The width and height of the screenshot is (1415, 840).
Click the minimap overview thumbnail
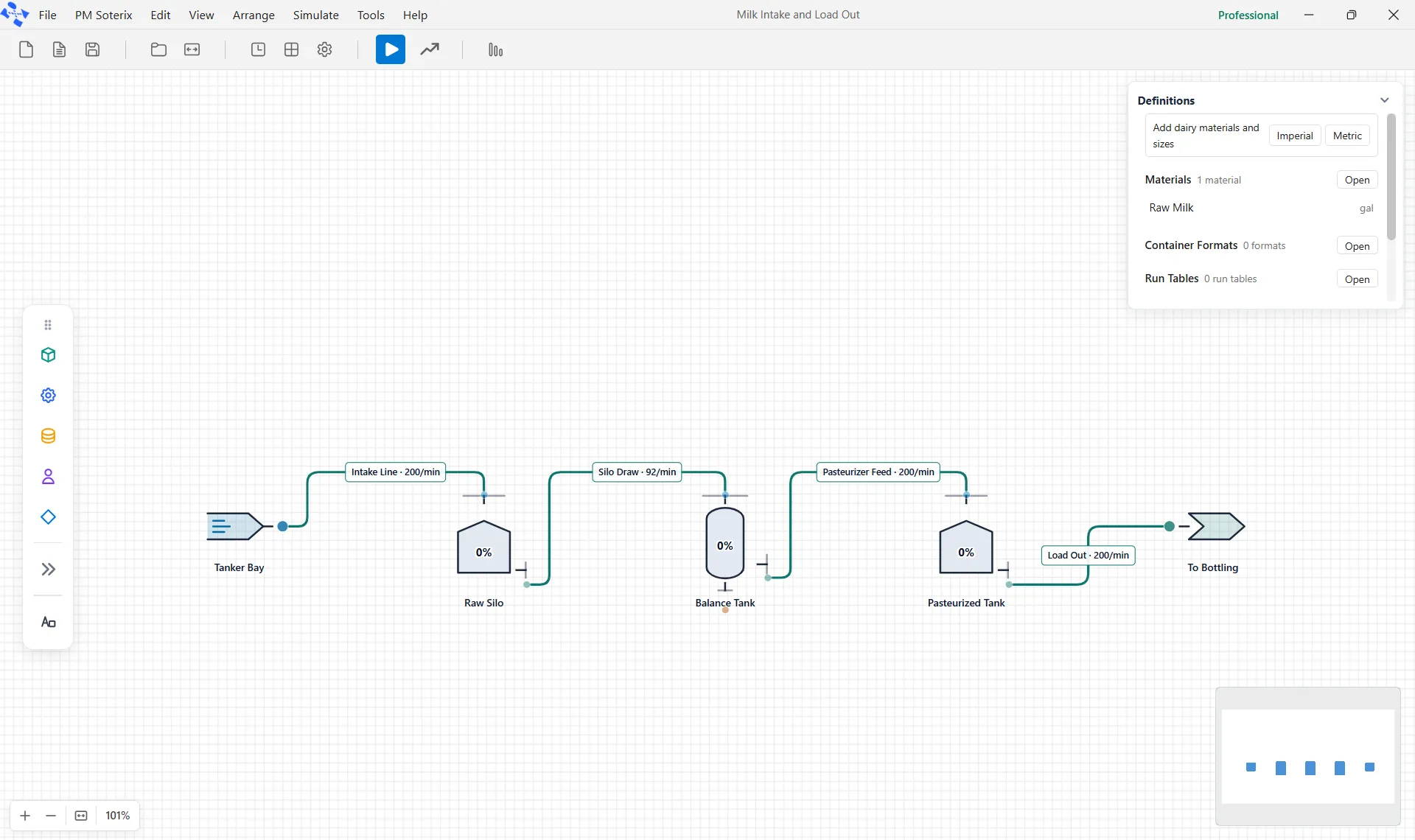[x=1307, y=756]
